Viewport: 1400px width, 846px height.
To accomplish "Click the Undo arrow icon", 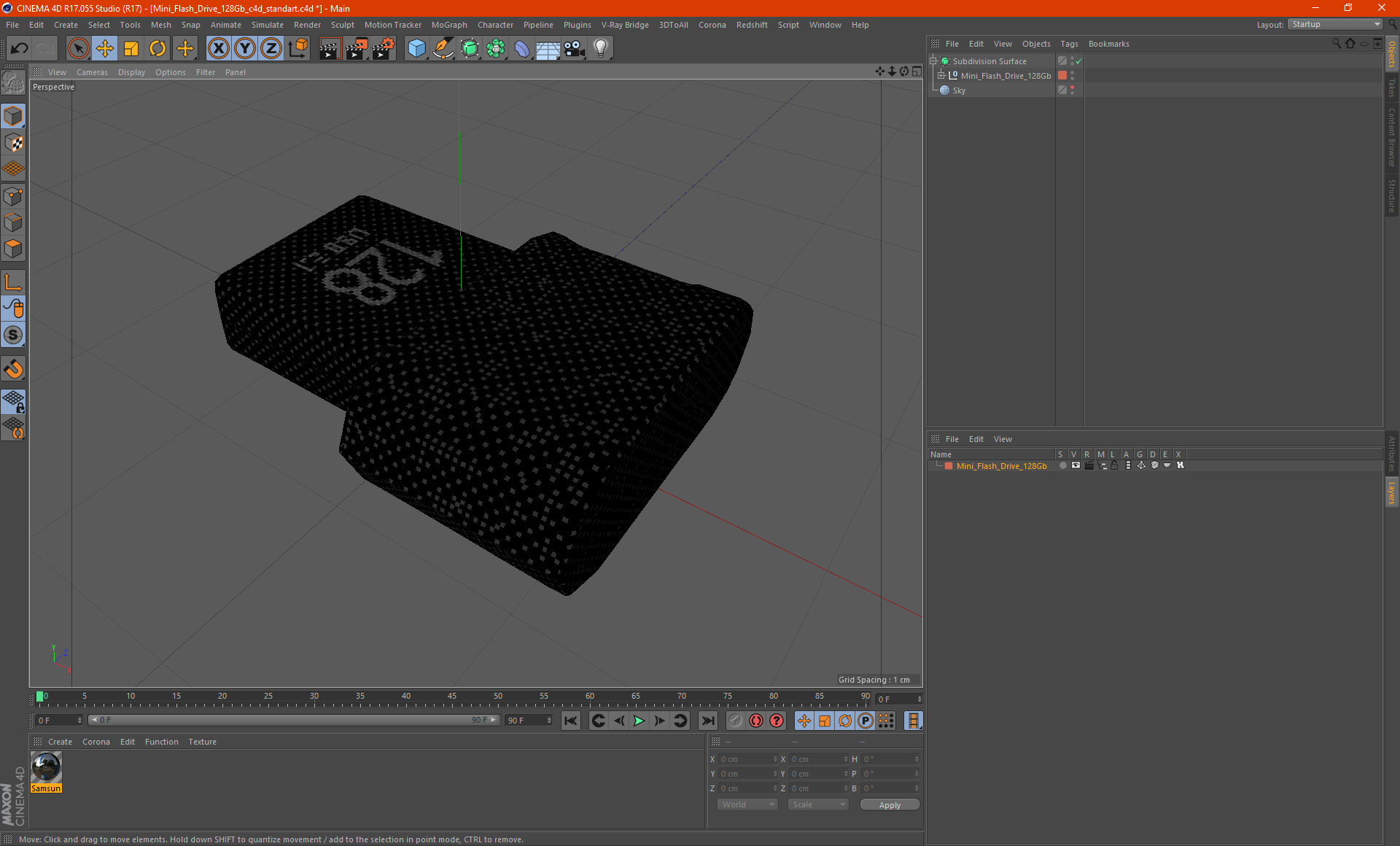I will pos(20,48).
